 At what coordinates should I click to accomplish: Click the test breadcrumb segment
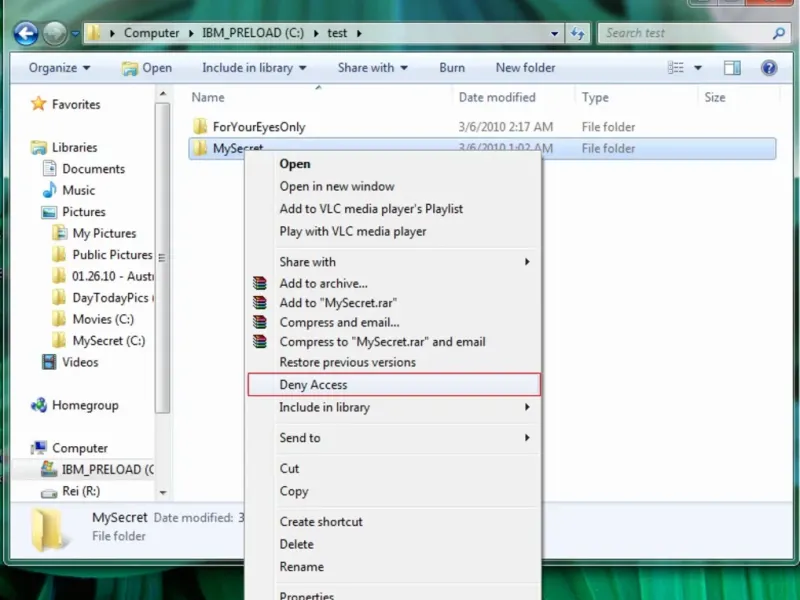(x=337, y=33)
